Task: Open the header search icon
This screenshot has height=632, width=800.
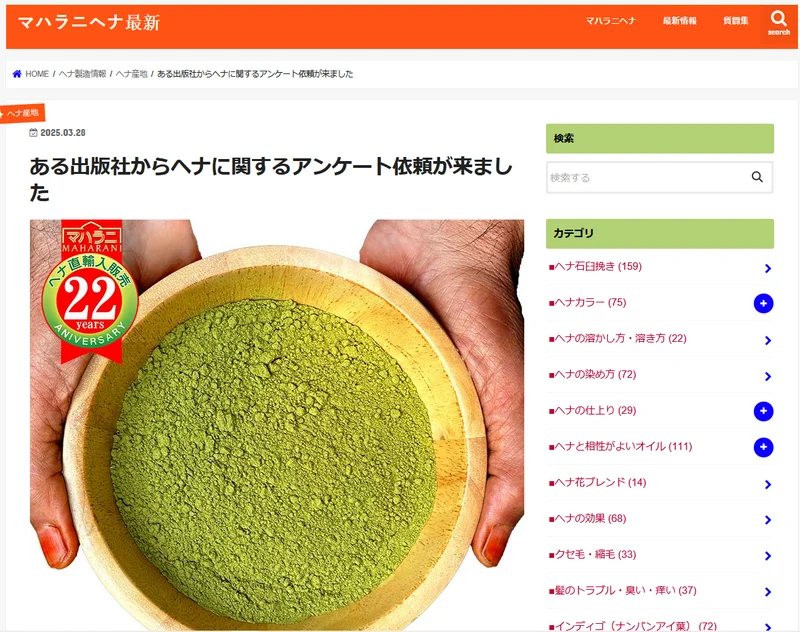Action: 779,23
